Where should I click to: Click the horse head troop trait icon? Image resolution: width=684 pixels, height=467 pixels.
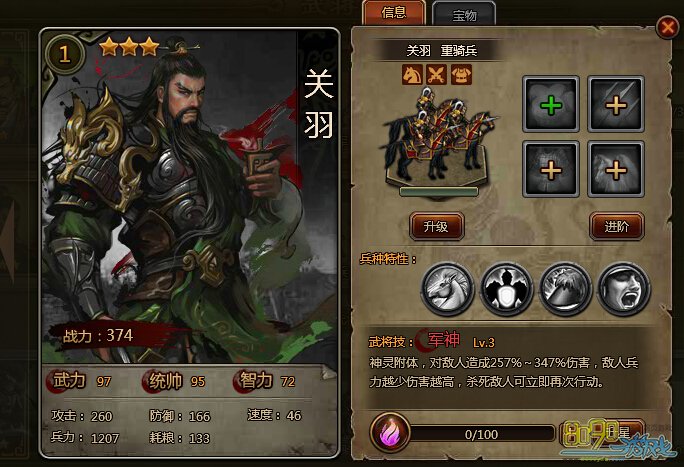pos(448,289)
